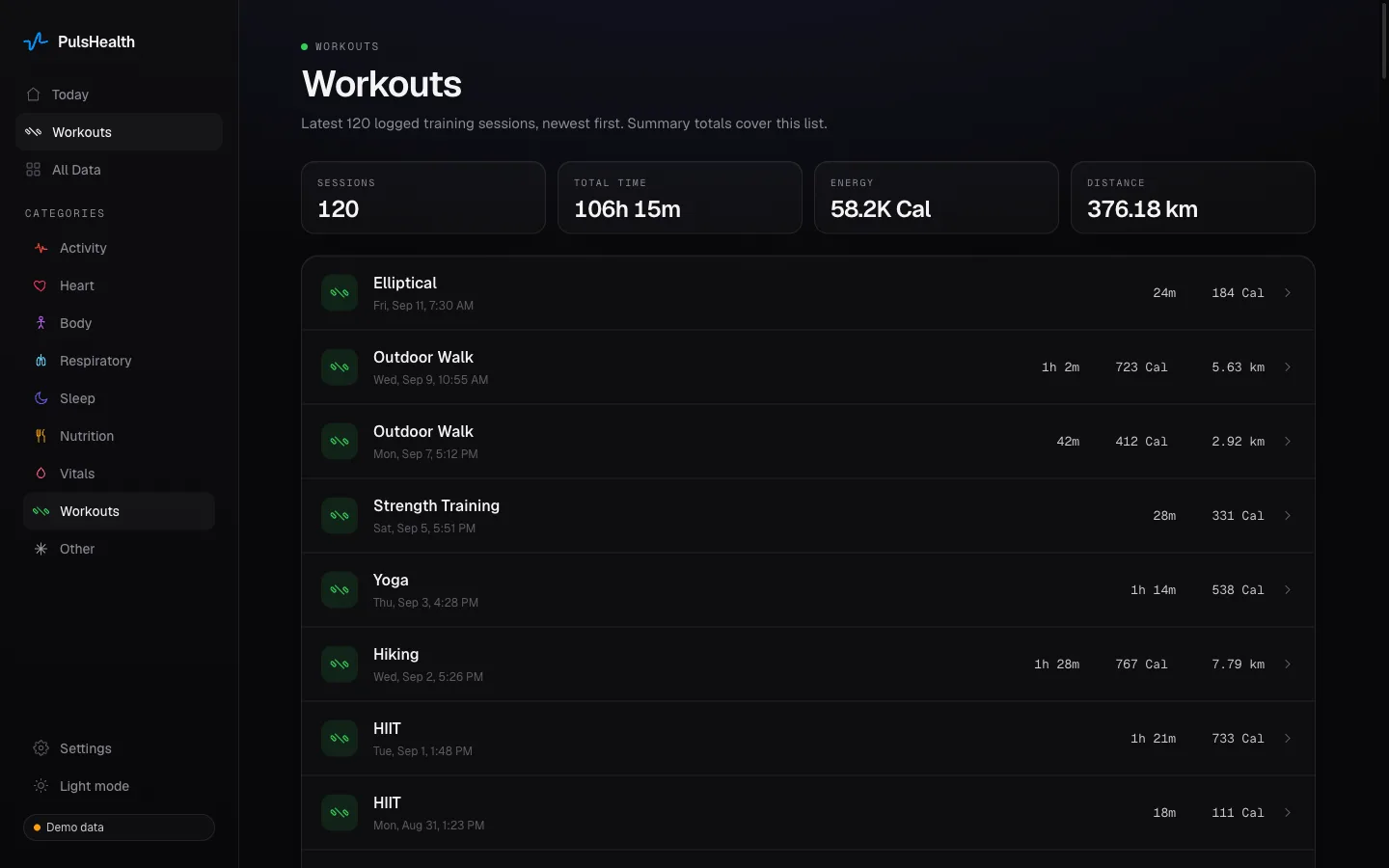Toggle Light mode in the sidebar
1389x868 pixels.
click(x=119, y=786)
